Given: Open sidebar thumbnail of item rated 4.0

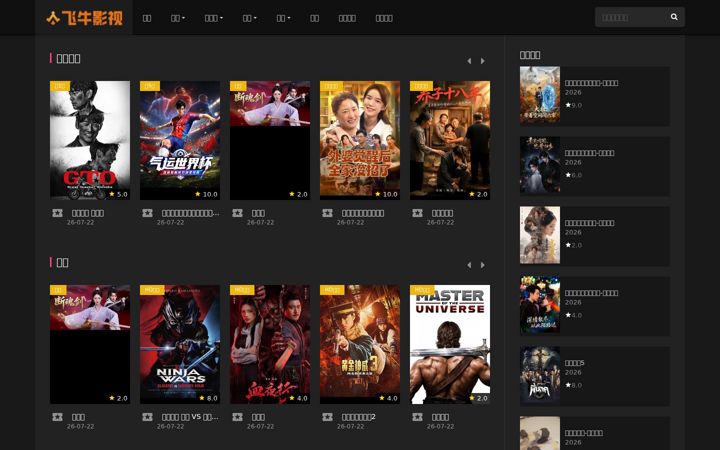Looking at the screenshot, I should [540, 305].
